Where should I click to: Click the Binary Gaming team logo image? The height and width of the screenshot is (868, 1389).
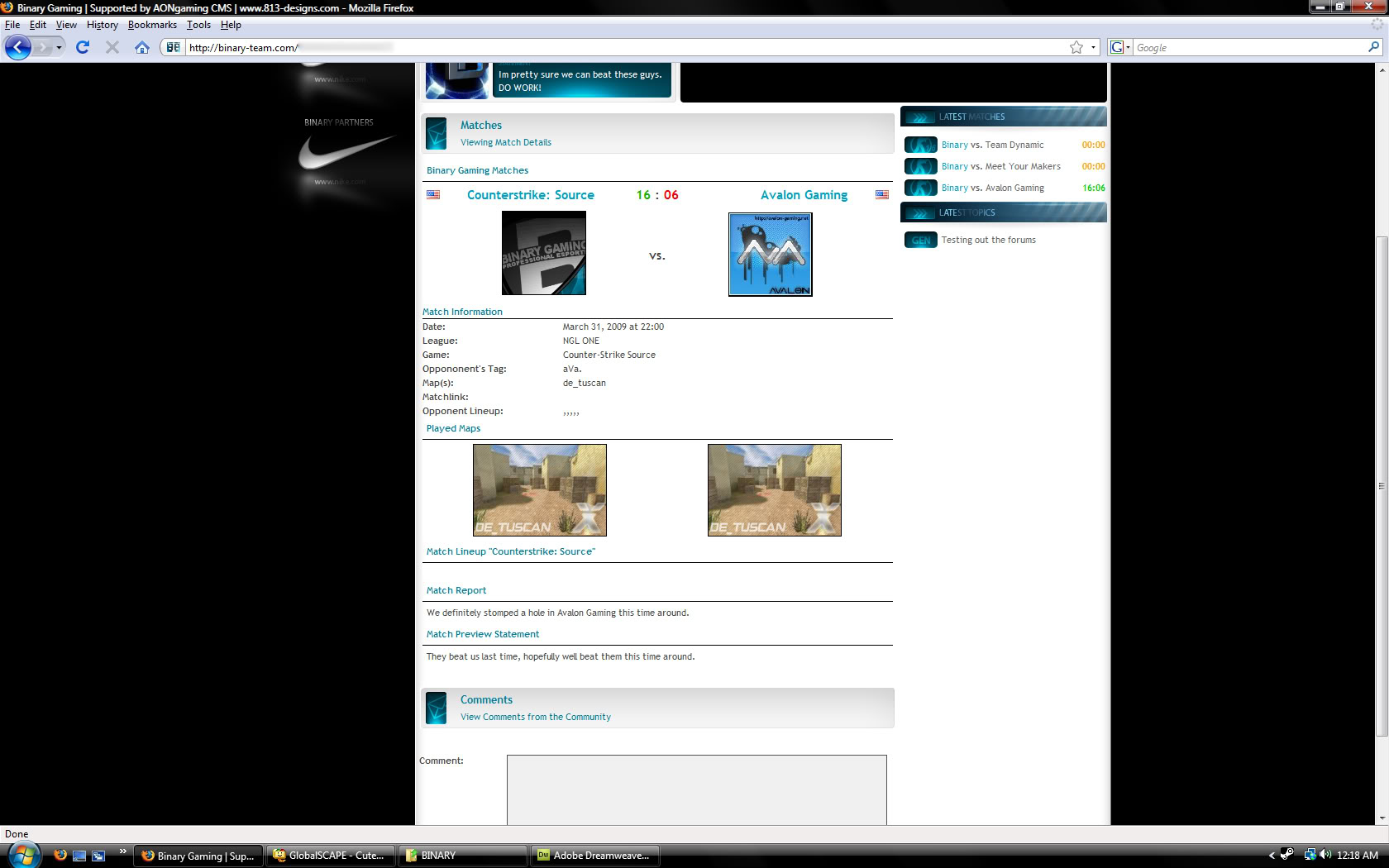544,253
